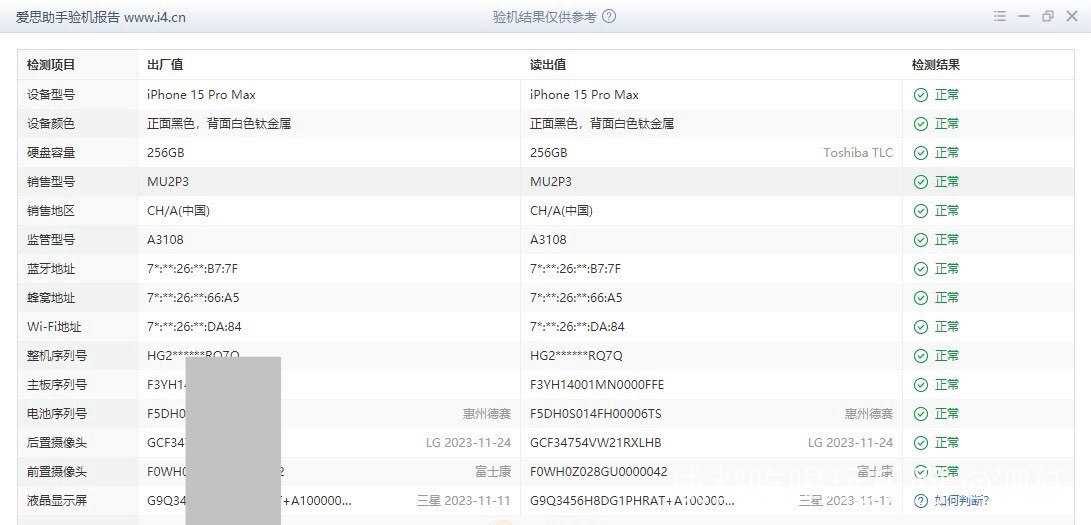Click the 正常 result in the 设备型号 row

[x=947, y=95]
